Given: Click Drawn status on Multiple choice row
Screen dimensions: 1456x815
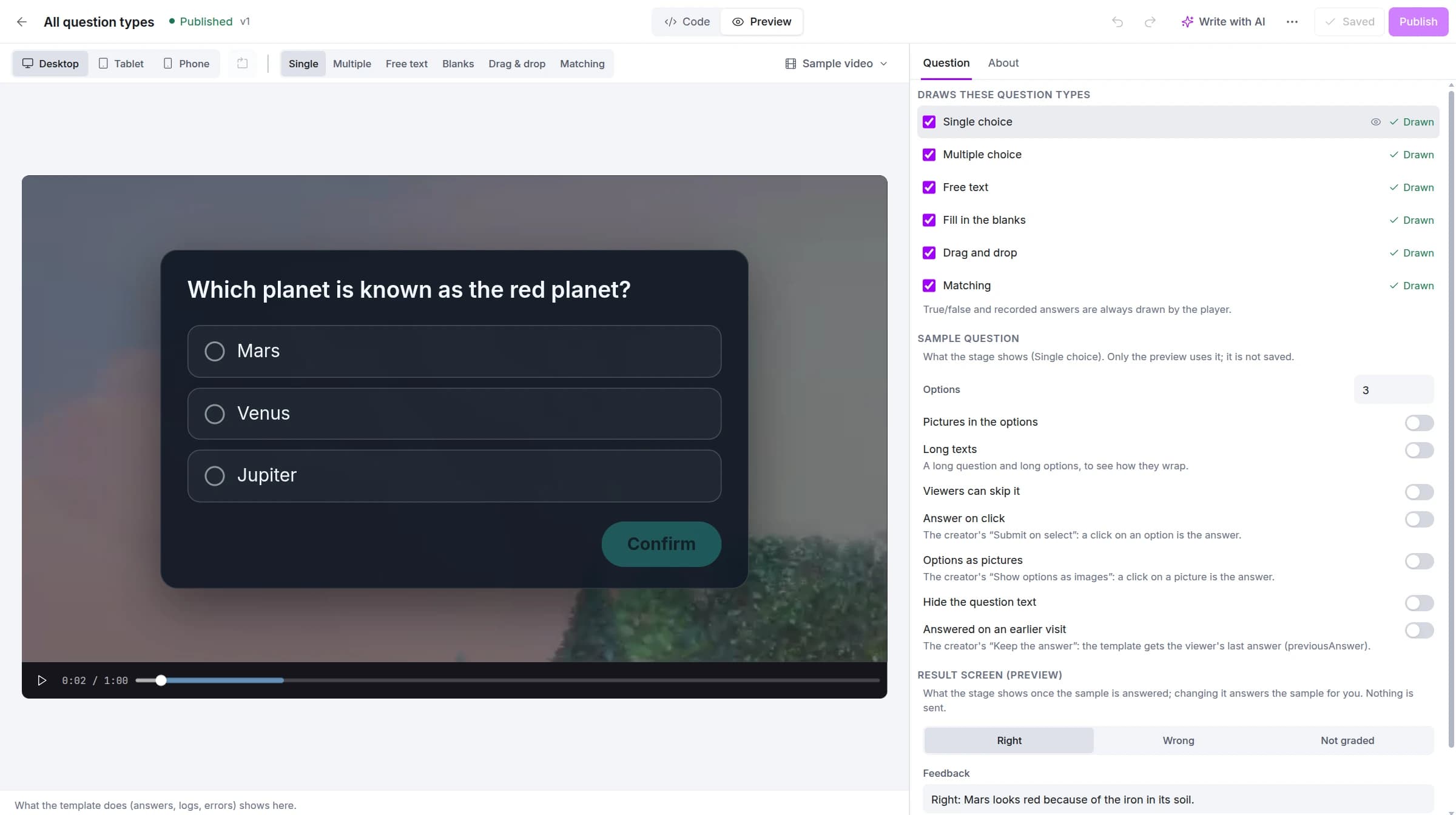Looking at the screenshot, I should pos(1412,155).
